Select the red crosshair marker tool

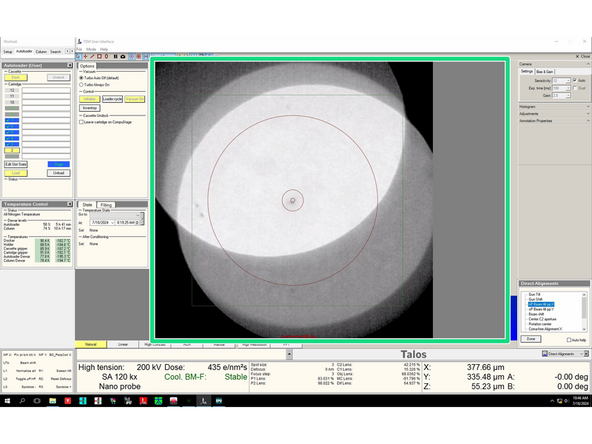(x=86, y=57)
